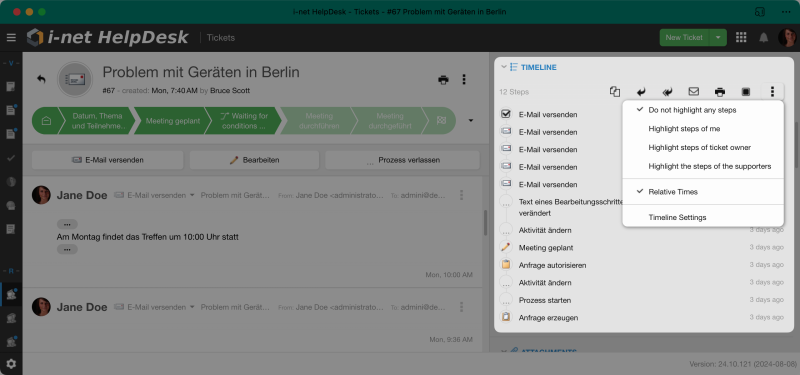
Task: Open the title bar more options ellipsis
Action: pyautogui.click(x=786, y=12)
